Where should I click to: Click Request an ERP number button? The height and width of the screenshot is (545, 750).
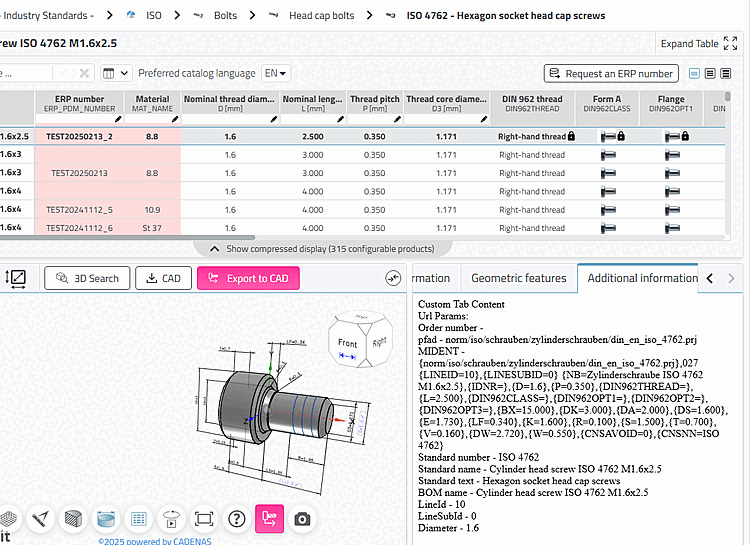(x=611, y=74)
